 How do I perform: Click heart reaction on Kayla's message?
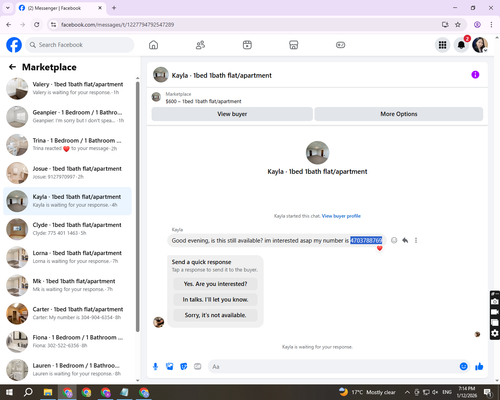(x=379, y=248)
